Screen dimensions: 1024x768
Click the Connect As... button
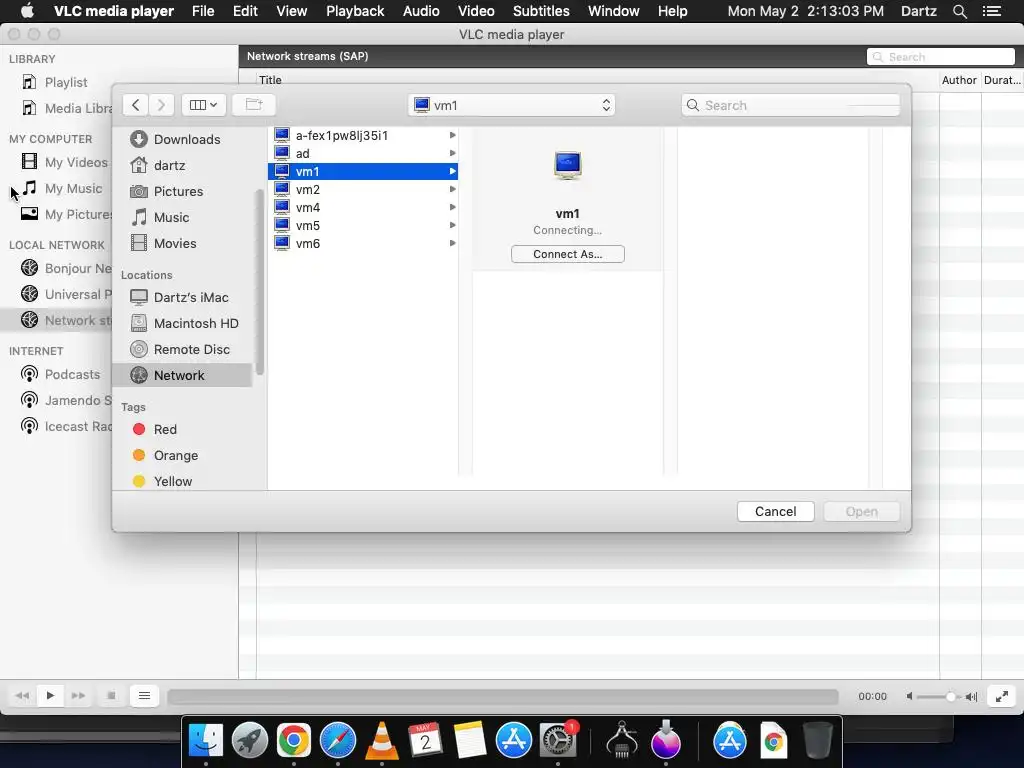pos(568,254)
